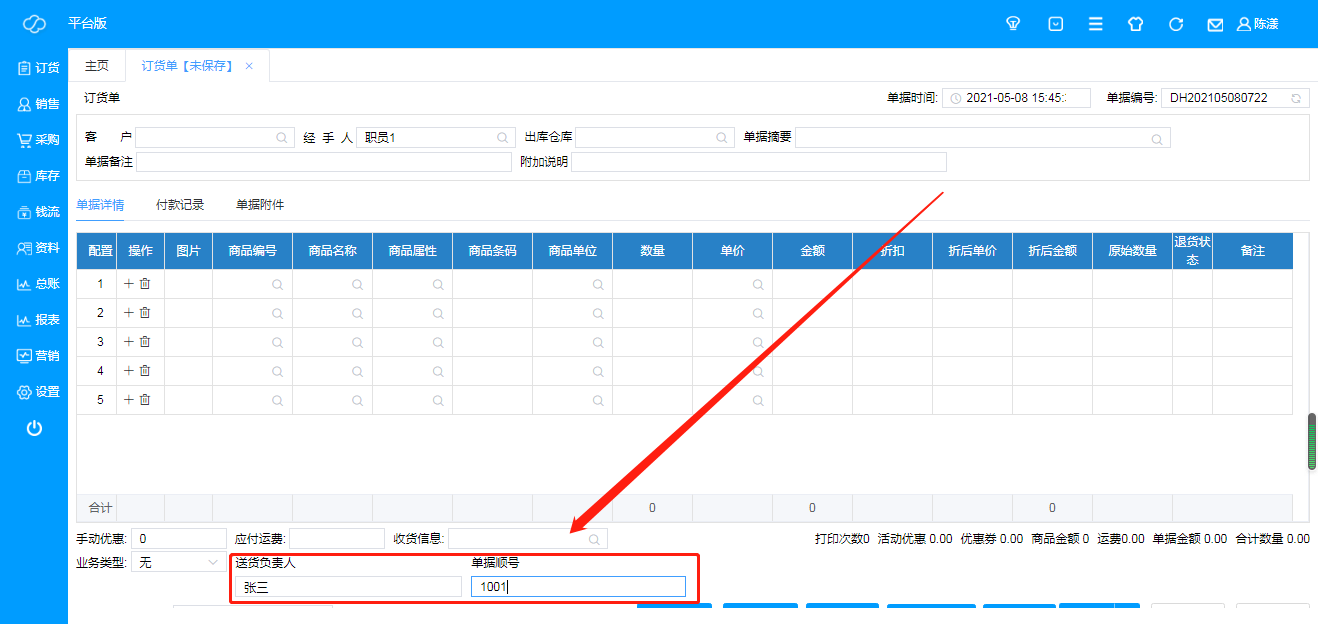Viewport: 1318px width, 624px height.
Task: Search 商品属性 in row 3
Action: click(438, 343)
